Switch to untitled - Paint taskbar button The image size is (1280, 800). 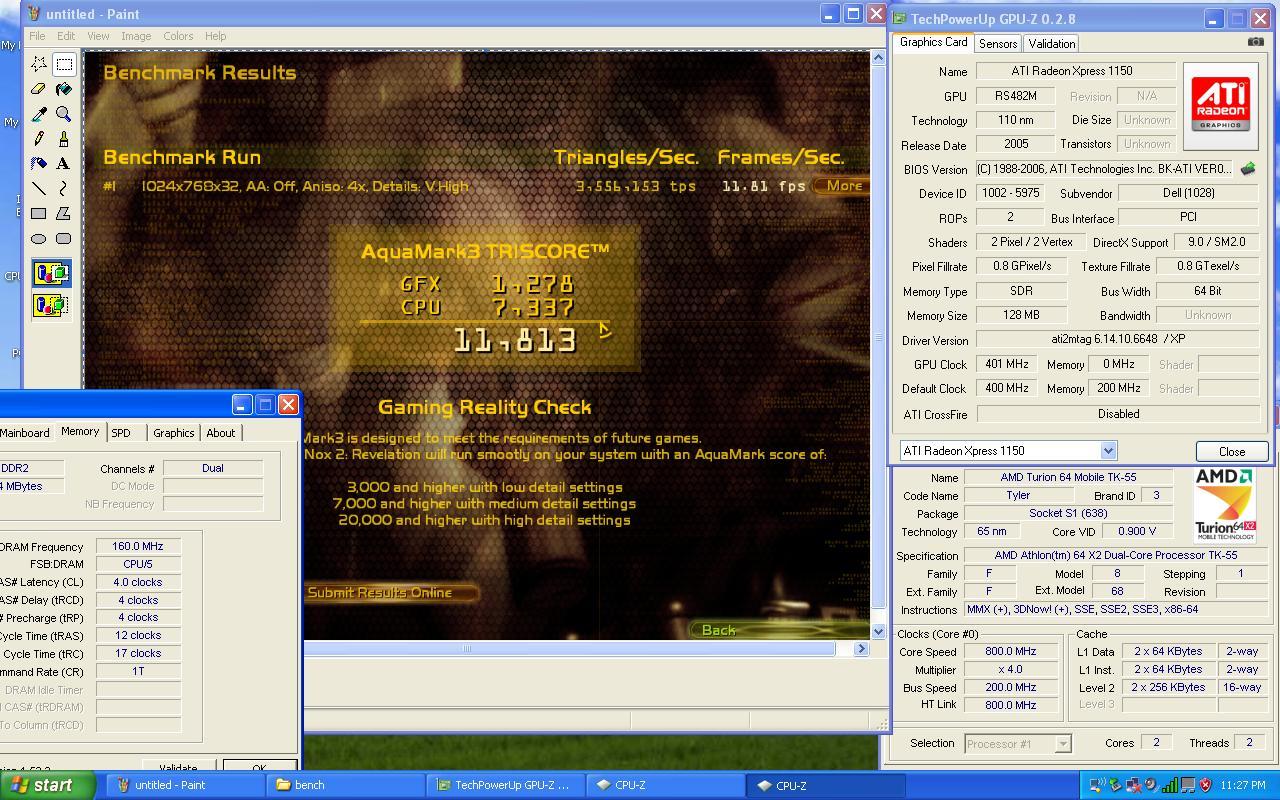(185, 785)
